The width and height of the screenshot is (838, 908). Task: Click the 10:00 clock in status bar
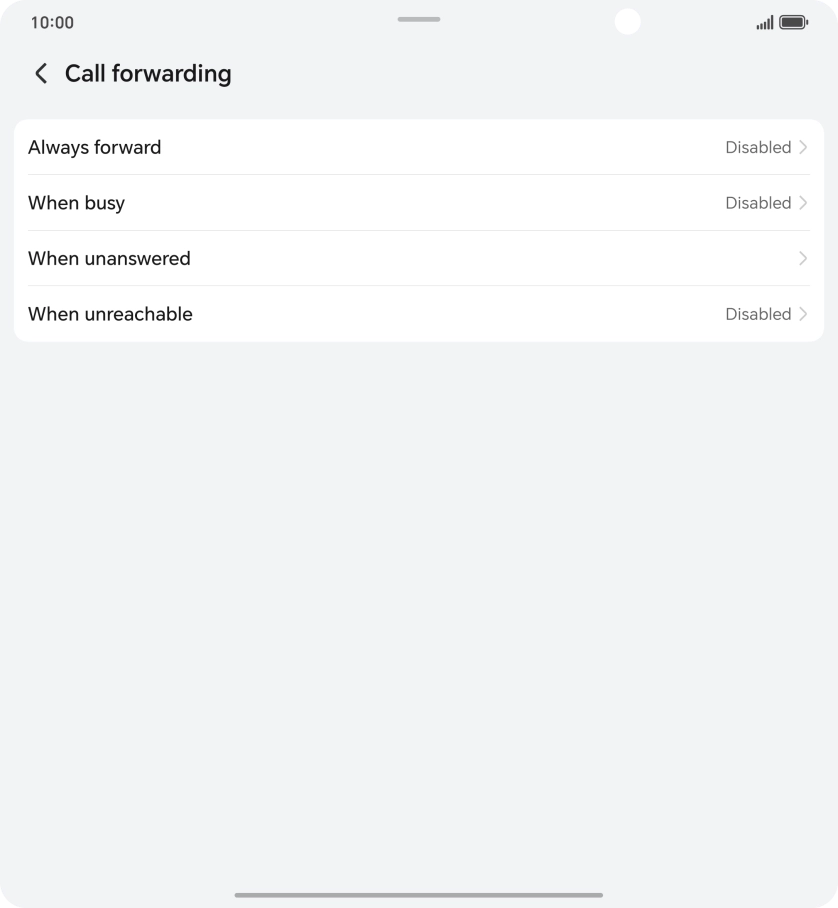(52, 22)
